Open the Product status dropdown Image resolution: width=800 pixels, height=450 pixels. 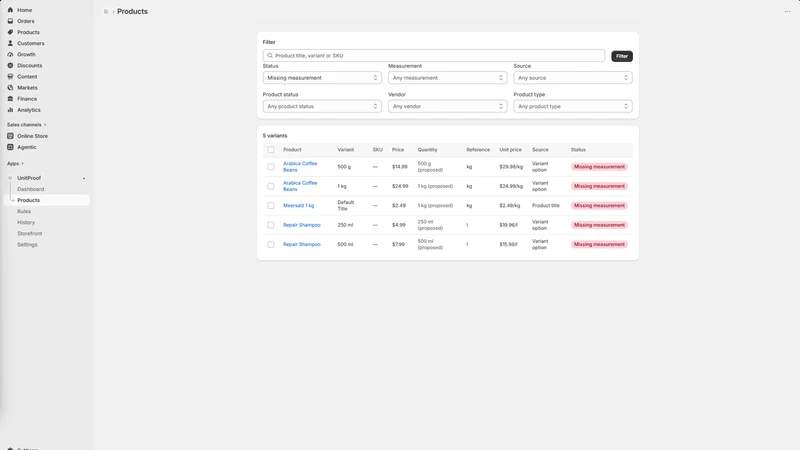point(322,106)
